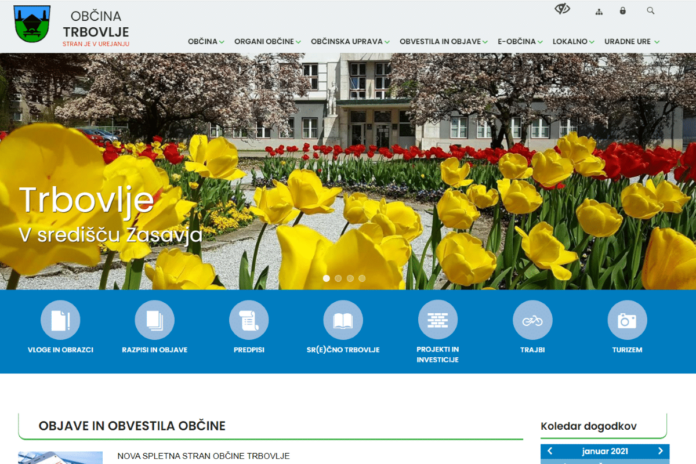Expand the E-OBČINA menu

coord(520,41)
